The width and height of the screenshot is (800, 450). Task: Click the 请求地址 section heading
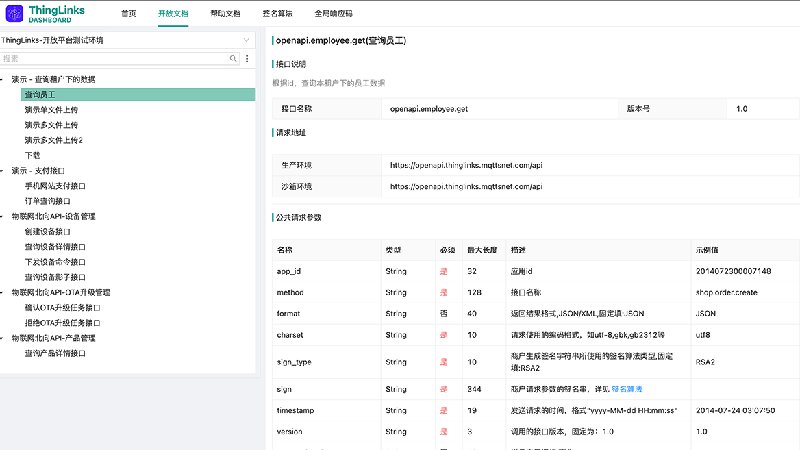tap(291, 132)
